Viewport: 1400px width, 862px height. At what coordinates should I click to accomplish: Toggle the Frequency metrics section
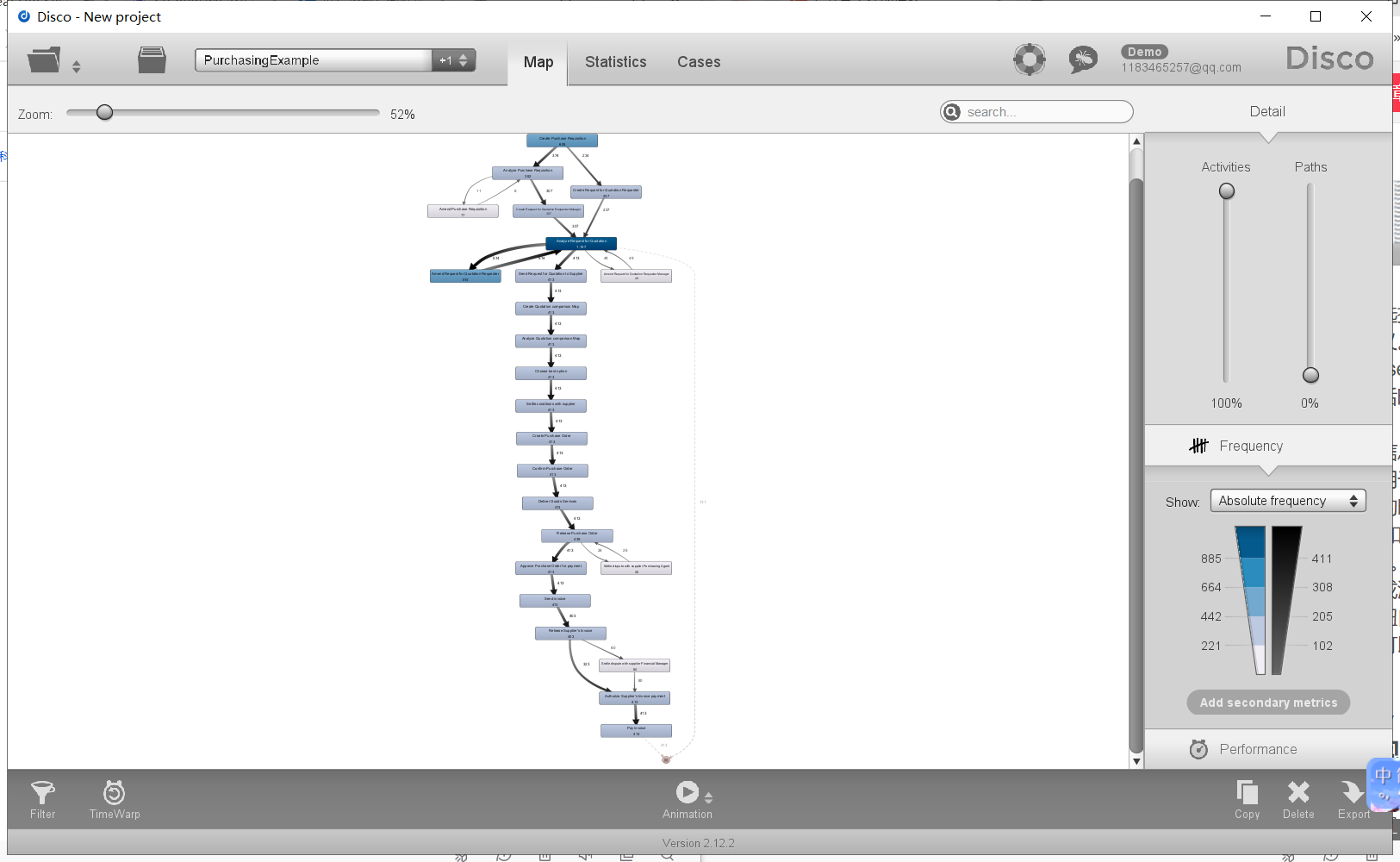click(x=1249, y=446)
